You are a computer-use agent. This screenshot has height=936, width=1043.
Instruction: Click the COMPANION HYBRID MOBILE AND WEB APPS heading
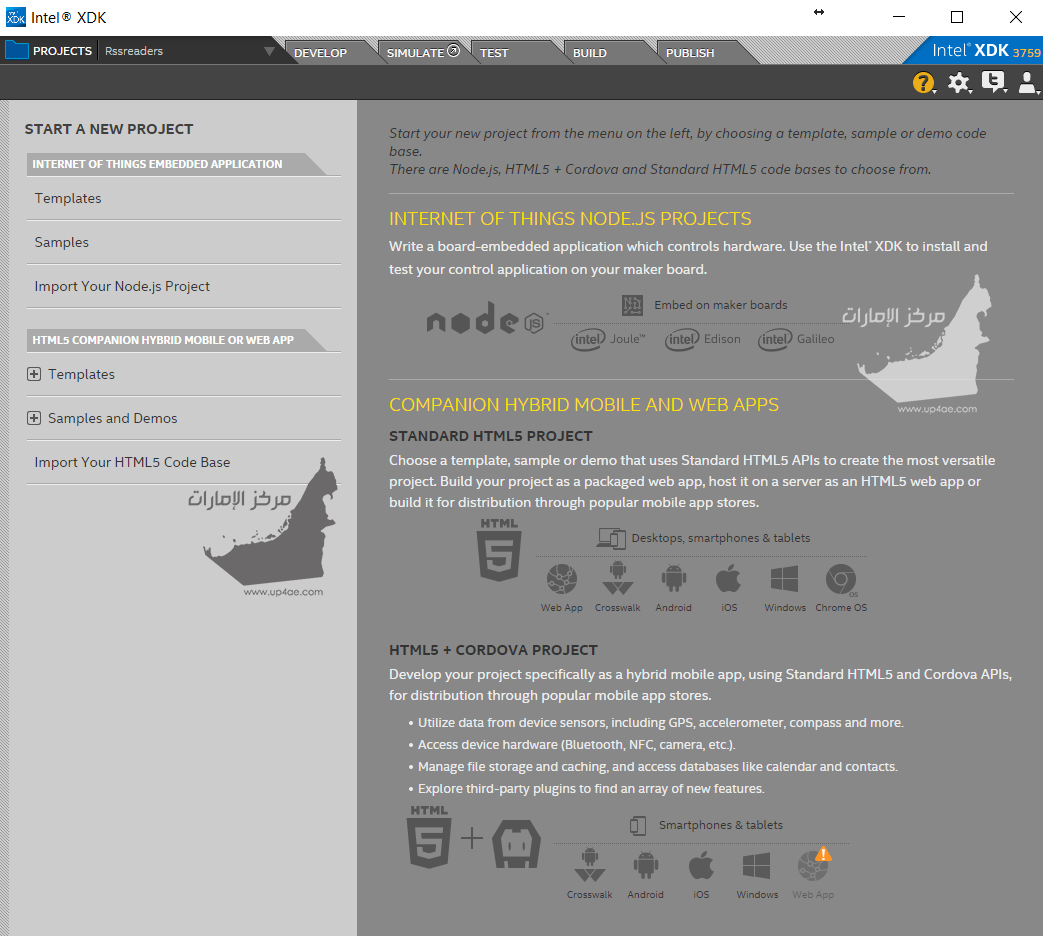coord(583,404)
